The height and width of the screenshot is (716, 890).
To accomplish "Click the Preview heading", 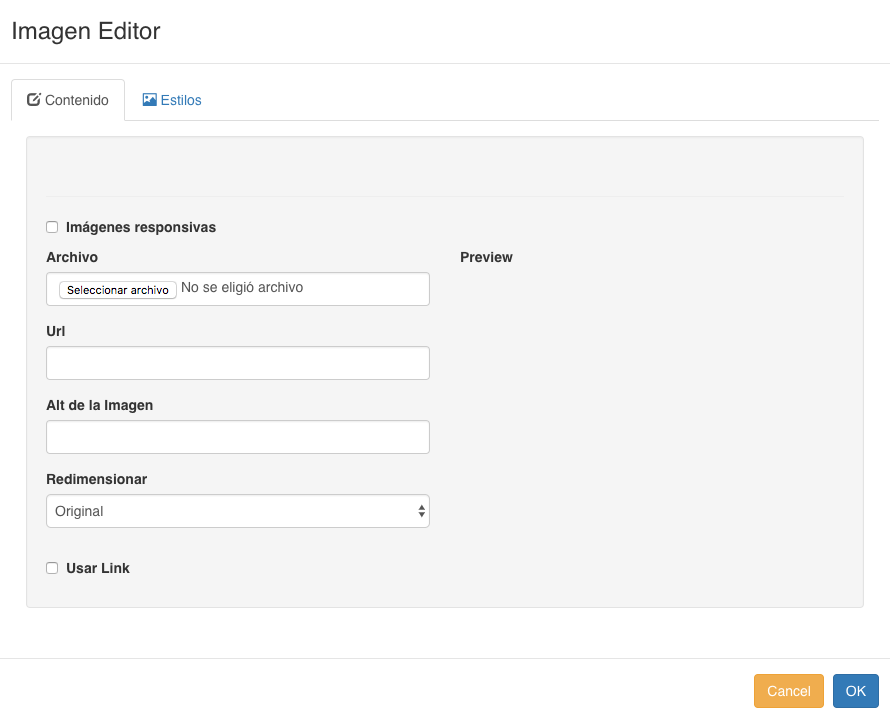I will 486,257.
